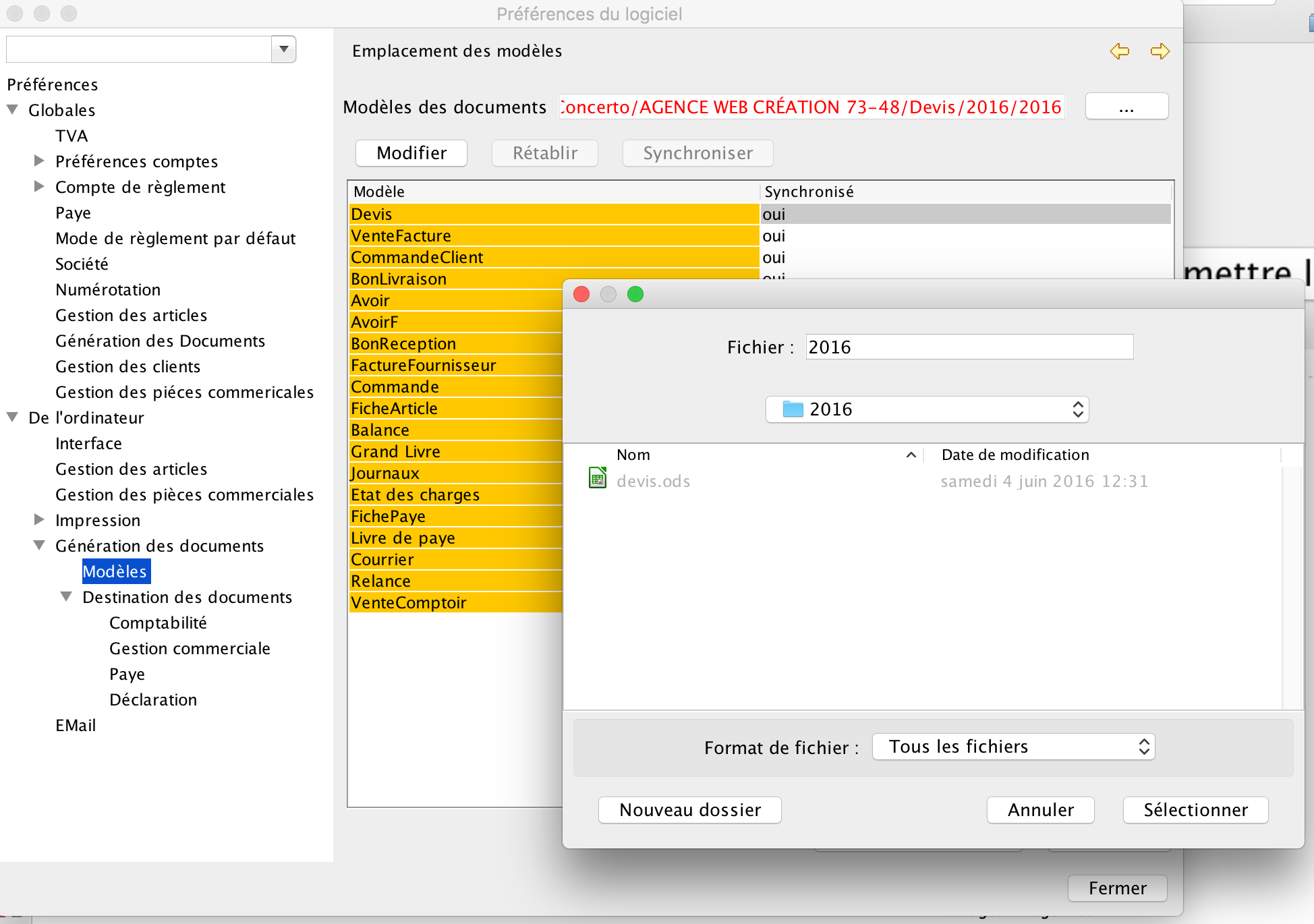Viewport: 1314px width, 924px height.
Task: Click the yellow forward arrow icon
Action: pyautogui.click(x=1160, y=51)
